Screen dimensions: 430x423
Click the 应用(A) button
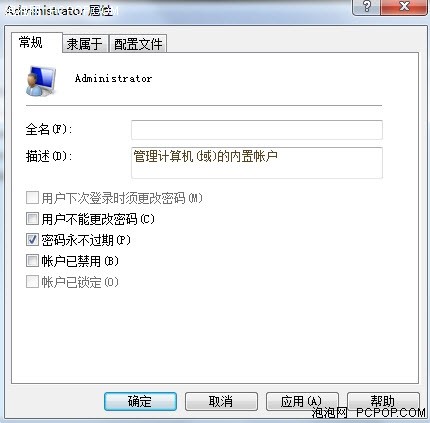302,401
